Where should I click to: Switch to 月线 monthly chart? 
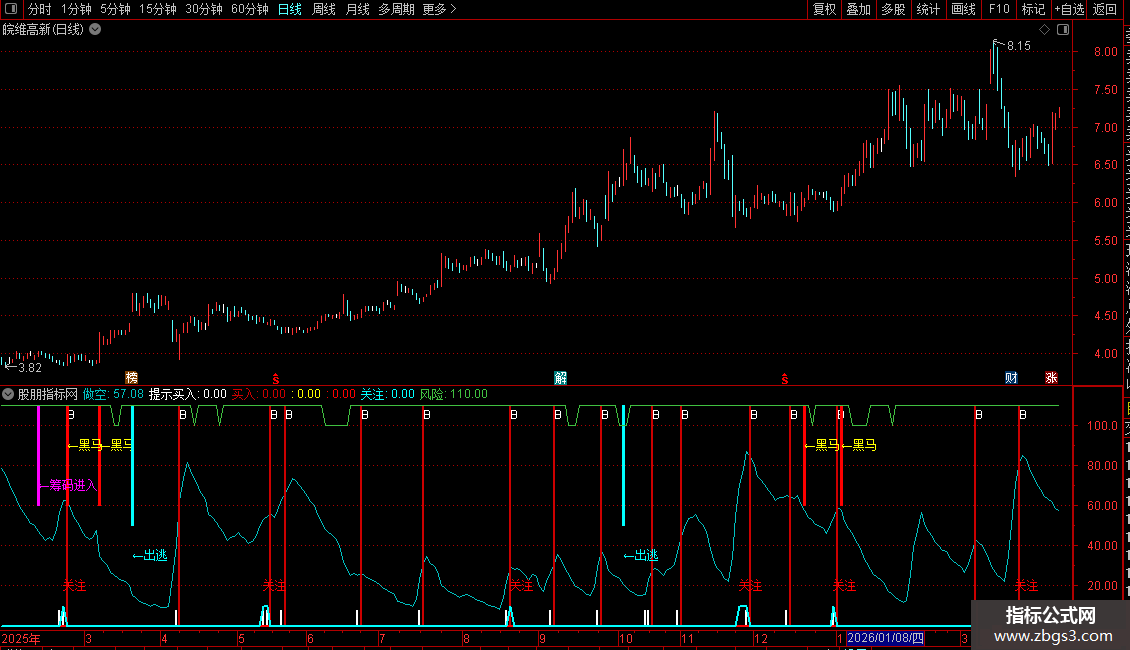[x=357, y=9]
